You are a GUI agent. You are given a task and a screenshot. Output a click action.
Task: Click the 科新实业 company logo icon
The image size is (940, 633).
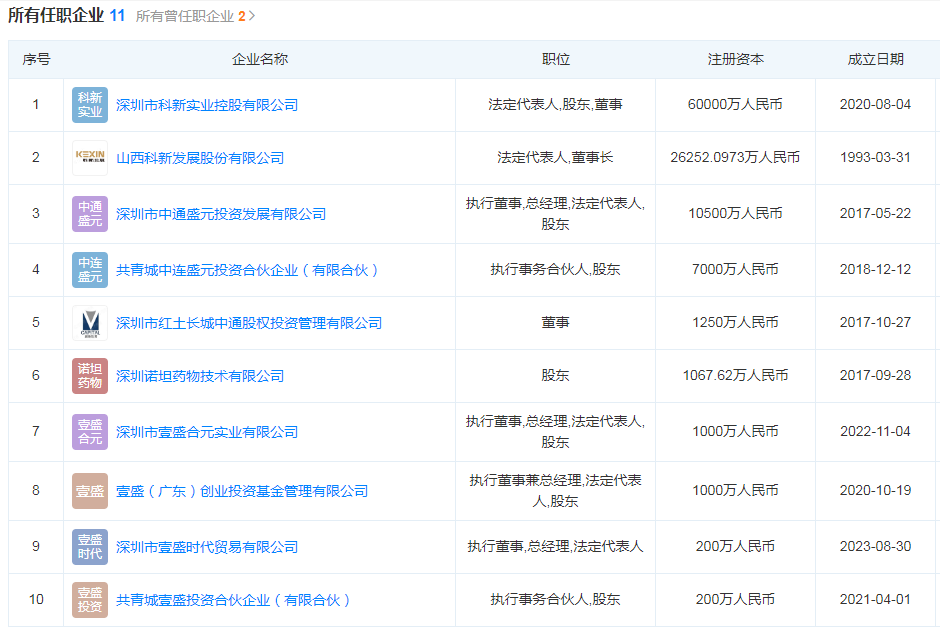tap(90, 105)
